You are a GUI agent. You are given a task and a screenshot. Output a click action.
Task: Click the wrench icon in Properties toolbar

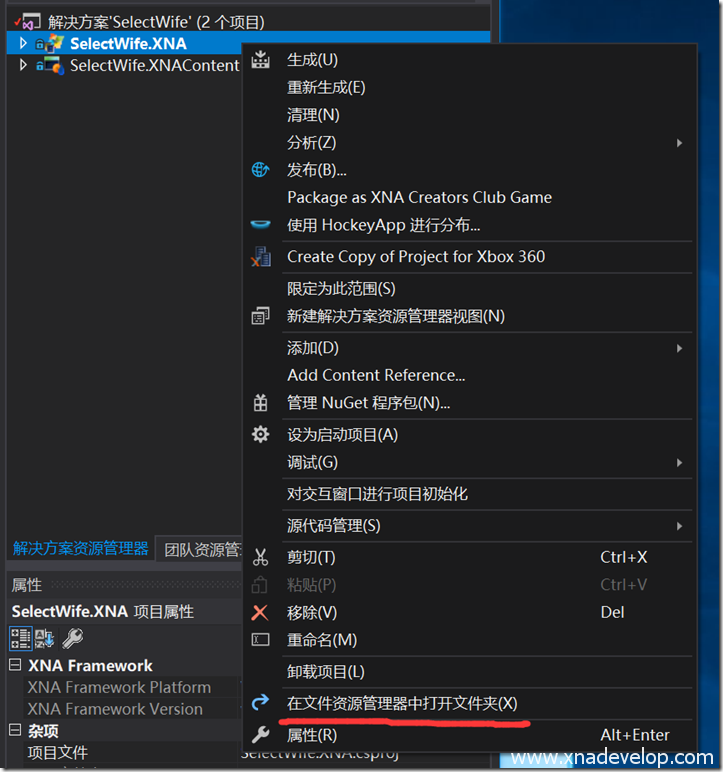73,638
